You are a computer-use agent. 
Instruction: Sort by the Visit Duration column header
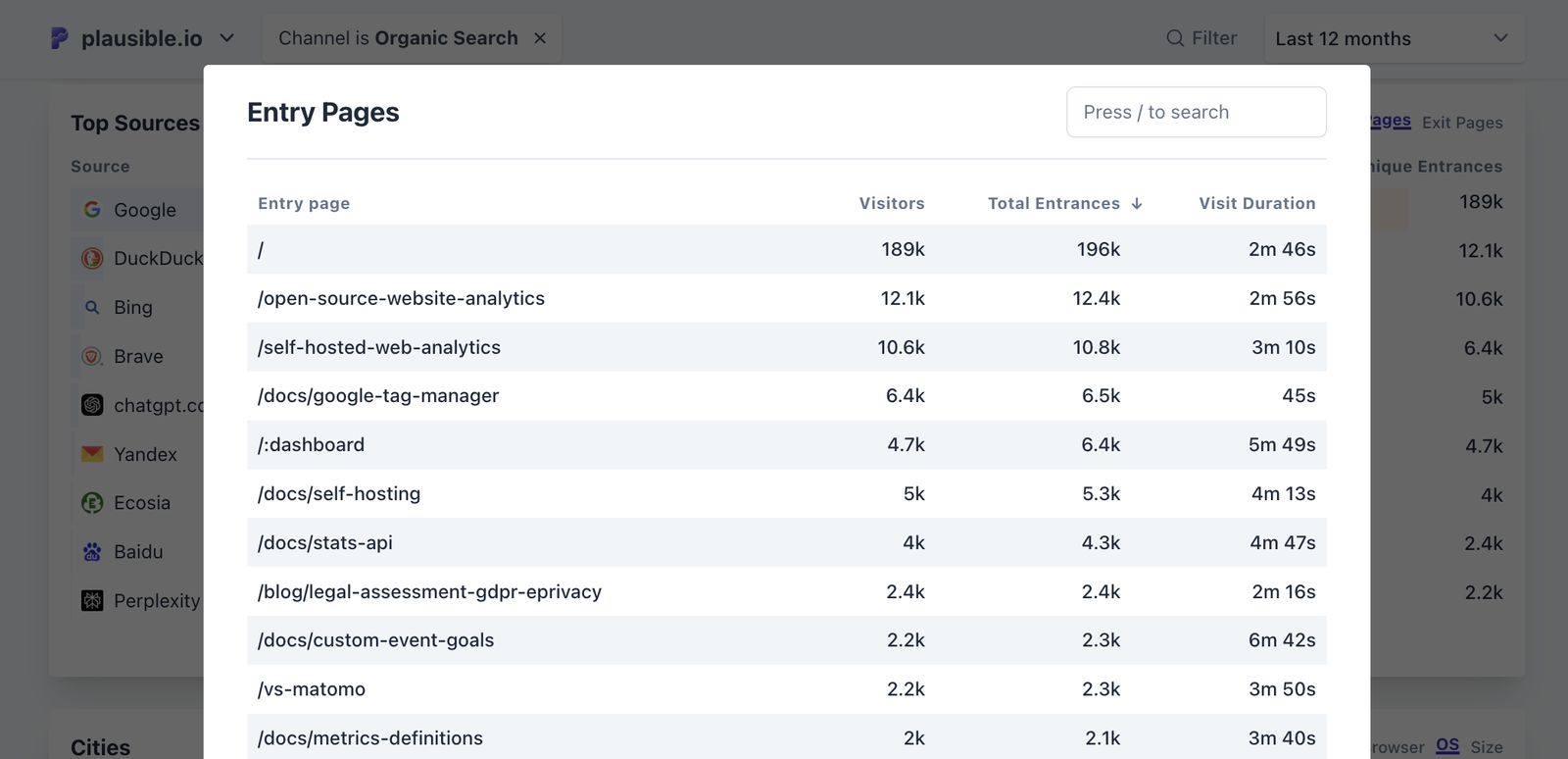(x=1256, y=203)
